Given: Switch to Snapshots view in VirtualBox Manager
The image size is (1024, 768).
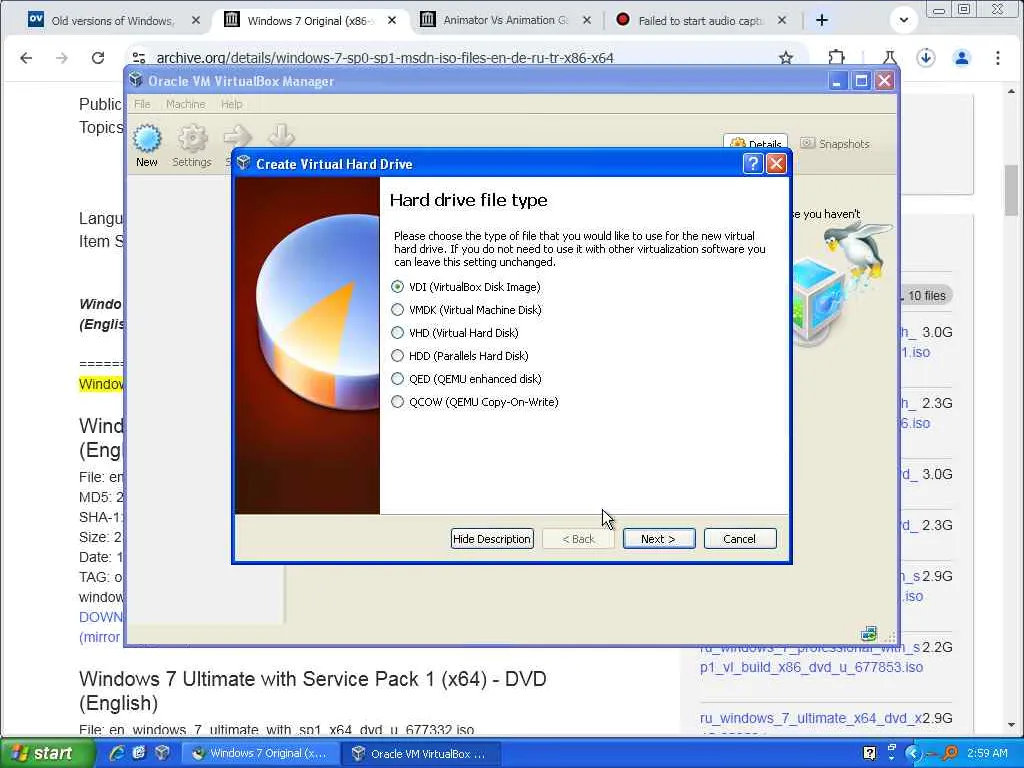Looking at the screenshot, I should [835, 144].
